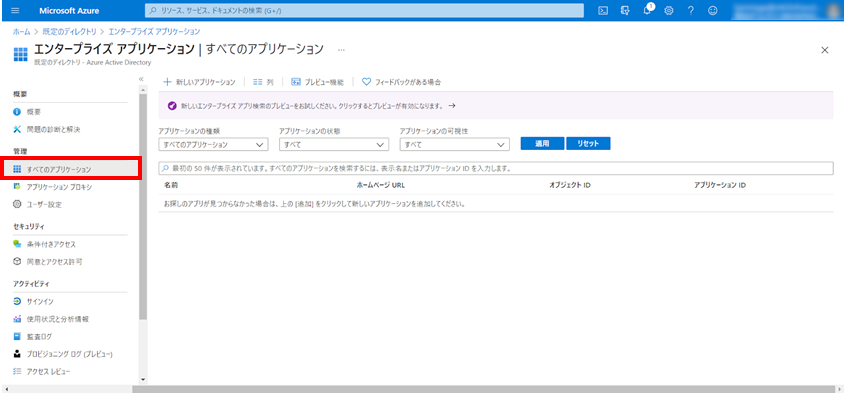Open アプリケーション プロキシ in the sidebar

(53, 187)
